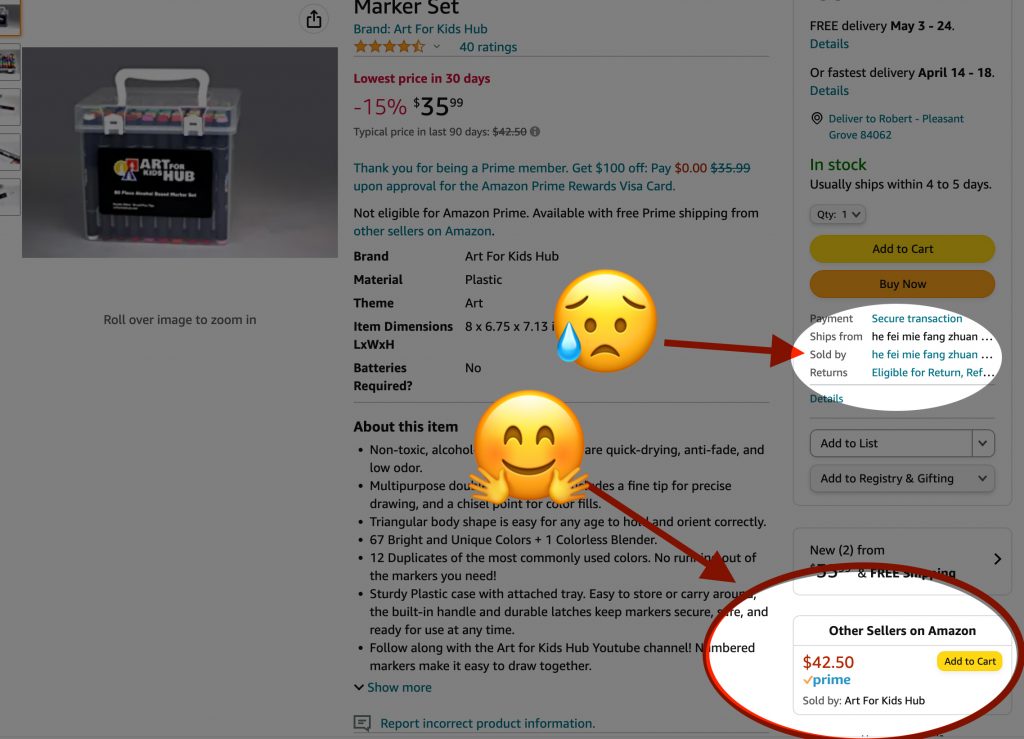Expand the Add to List dropdown arrow
Image resolution: width=1024 pixels, height=739 pixels.
tap(983, 443)
